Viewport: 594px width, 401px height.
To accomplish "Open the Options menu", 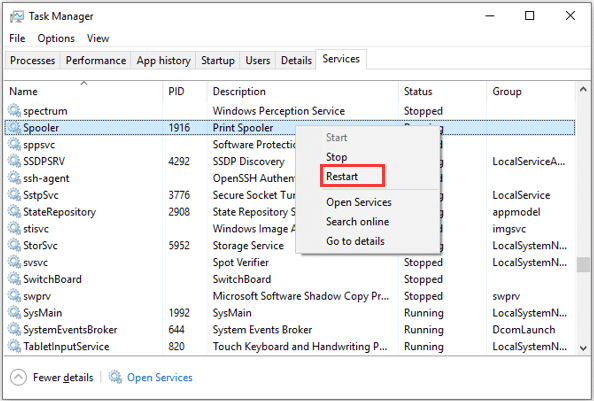I will 56,38.
